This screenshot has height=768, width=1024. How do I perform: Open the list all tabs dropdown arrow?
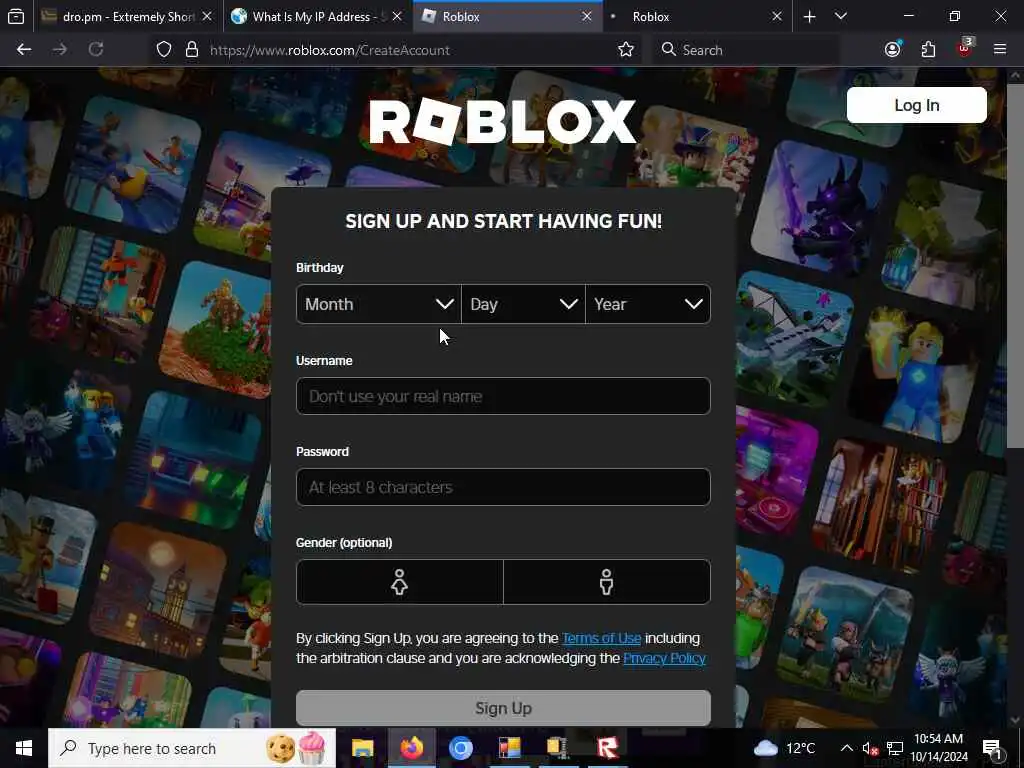point(841,17)
